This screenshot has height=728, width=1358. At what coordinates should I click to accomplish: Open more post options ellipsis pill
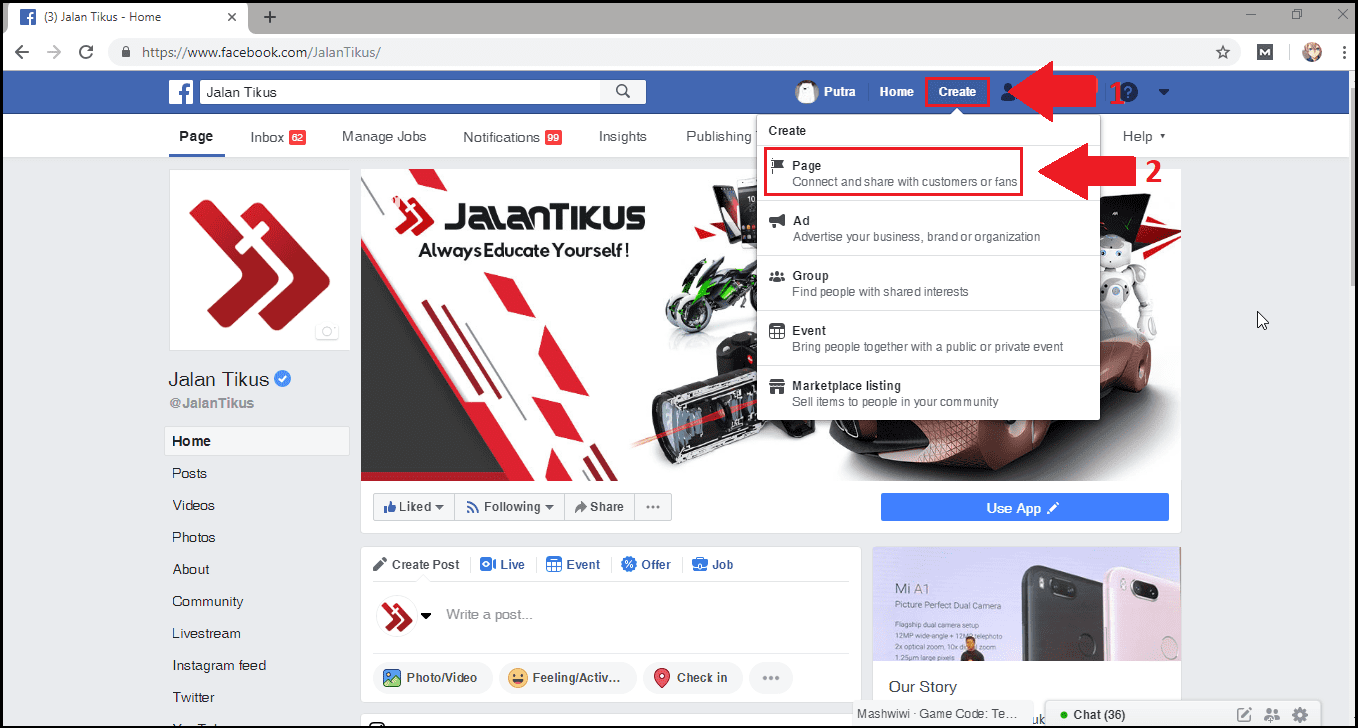[x=771, y=678]
